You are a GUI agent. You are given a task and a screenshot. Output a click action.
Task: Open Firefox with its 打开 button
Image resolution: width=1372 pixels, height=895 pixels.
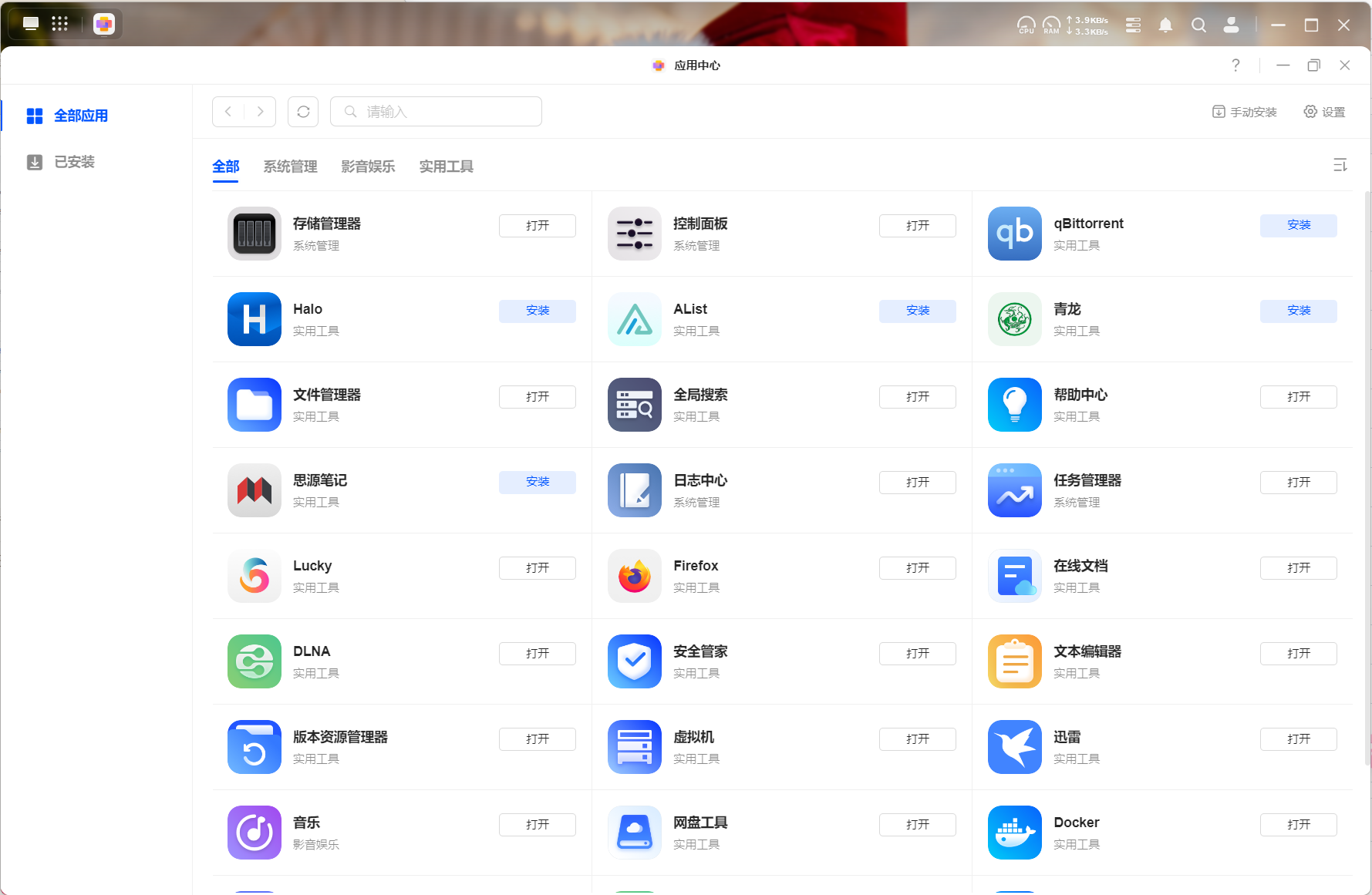(x=918, y=567)
